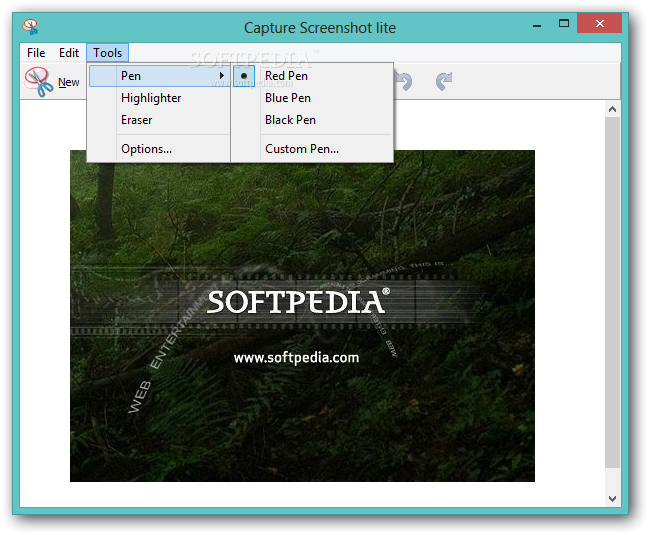Select Black Pen option
Image resolution: width=649 pixels, height=535 pixels.
(x=312, y=120)
